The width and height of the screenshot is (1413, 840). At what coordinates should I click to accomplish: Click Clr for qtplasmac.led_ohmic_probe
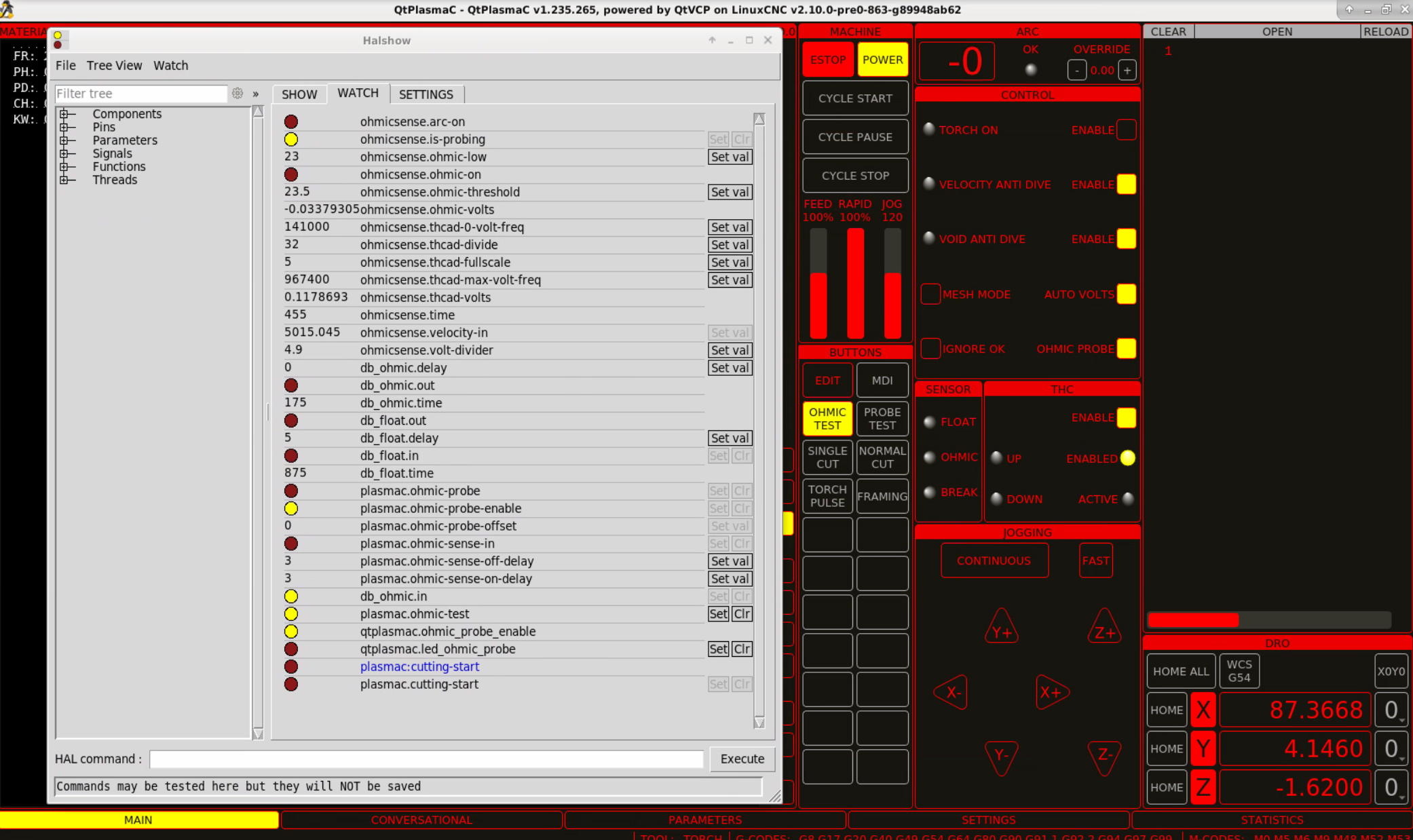pos(742,649)
